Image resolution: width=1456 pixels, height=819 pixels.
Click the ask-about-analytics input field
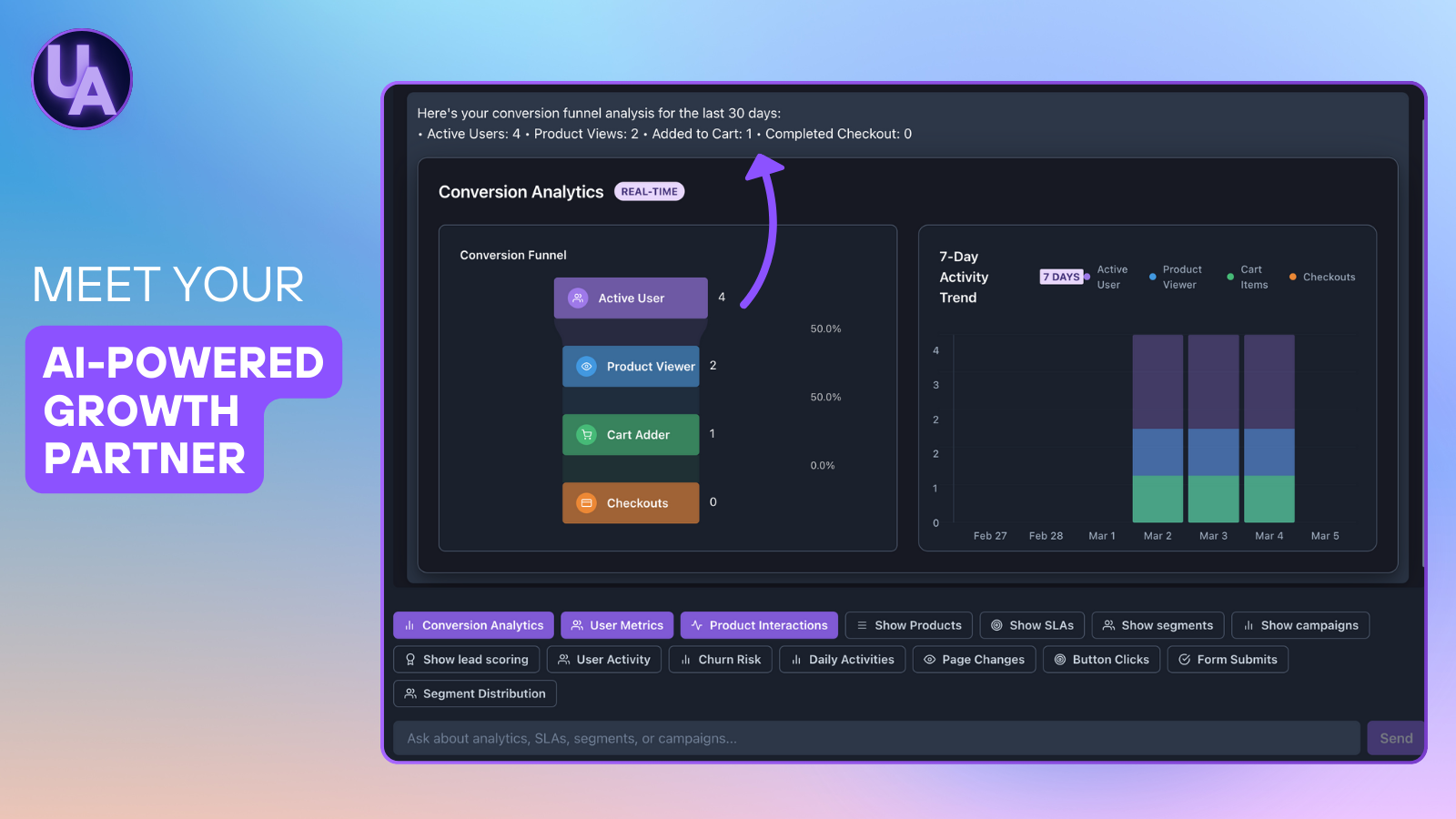(819, 738)
